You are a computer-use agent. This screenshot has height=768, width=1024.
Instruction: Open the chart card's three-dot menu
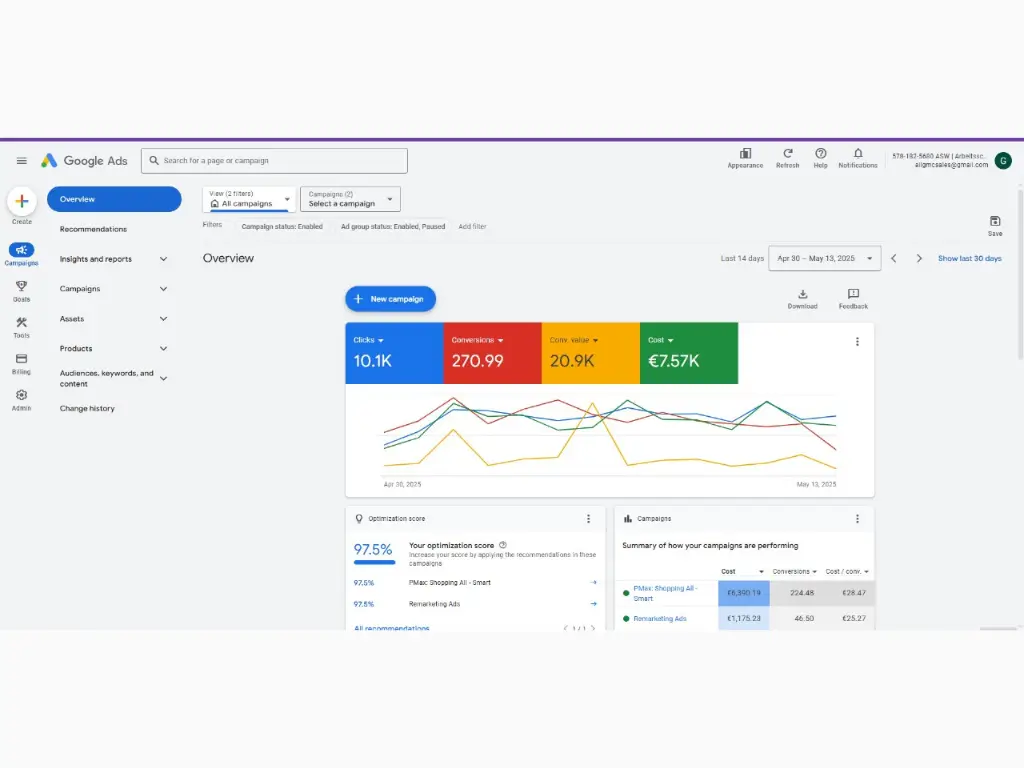point(857,342)
